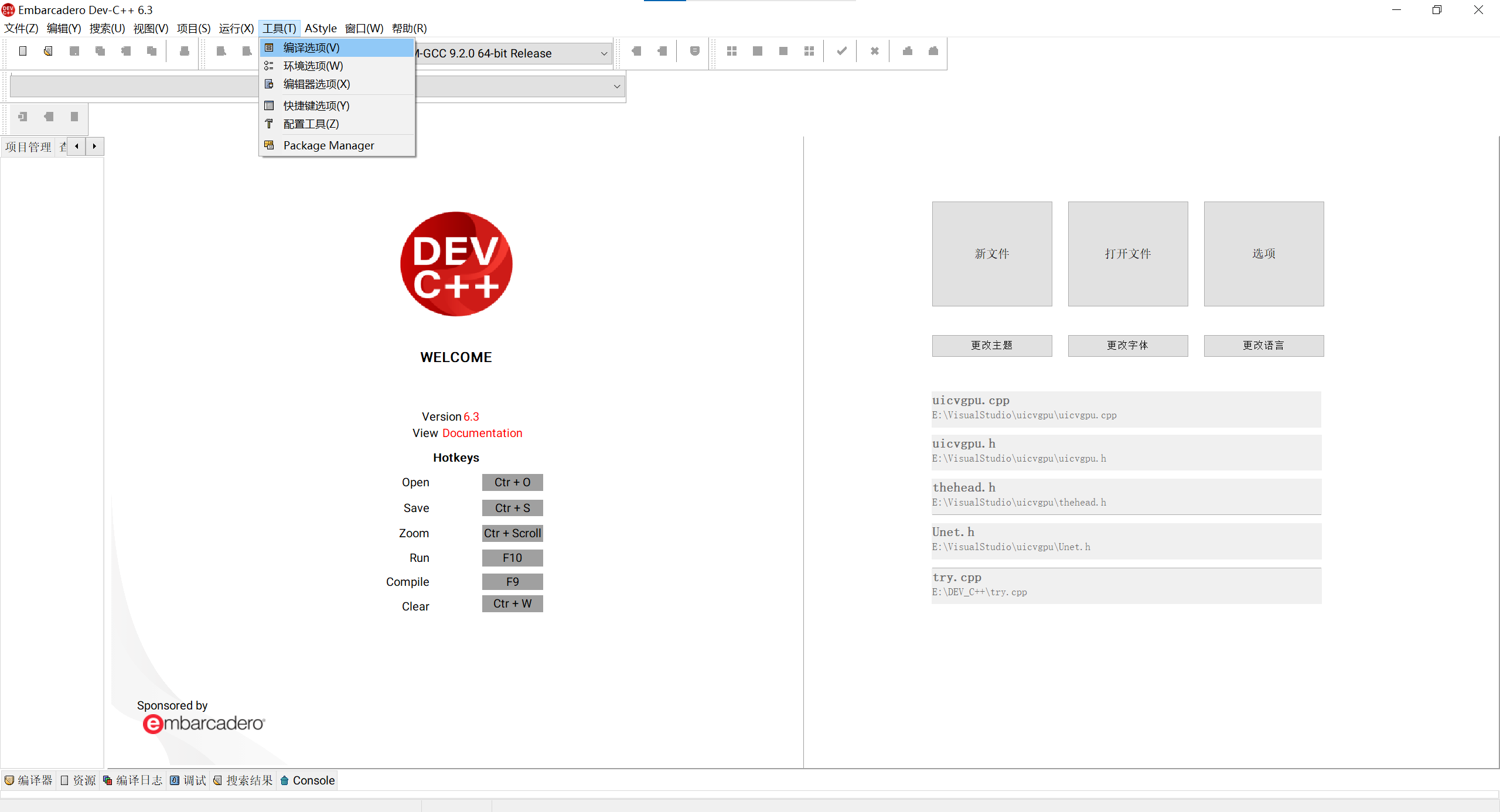Switch to the Console bottom tab
1500x812 pixels.
(308, 780)
